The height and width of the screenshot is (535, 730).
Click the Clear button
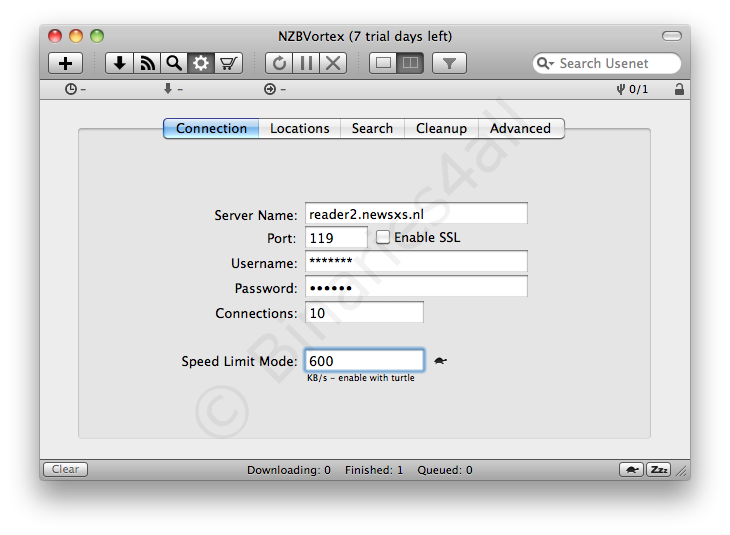[x=65, y=469]
